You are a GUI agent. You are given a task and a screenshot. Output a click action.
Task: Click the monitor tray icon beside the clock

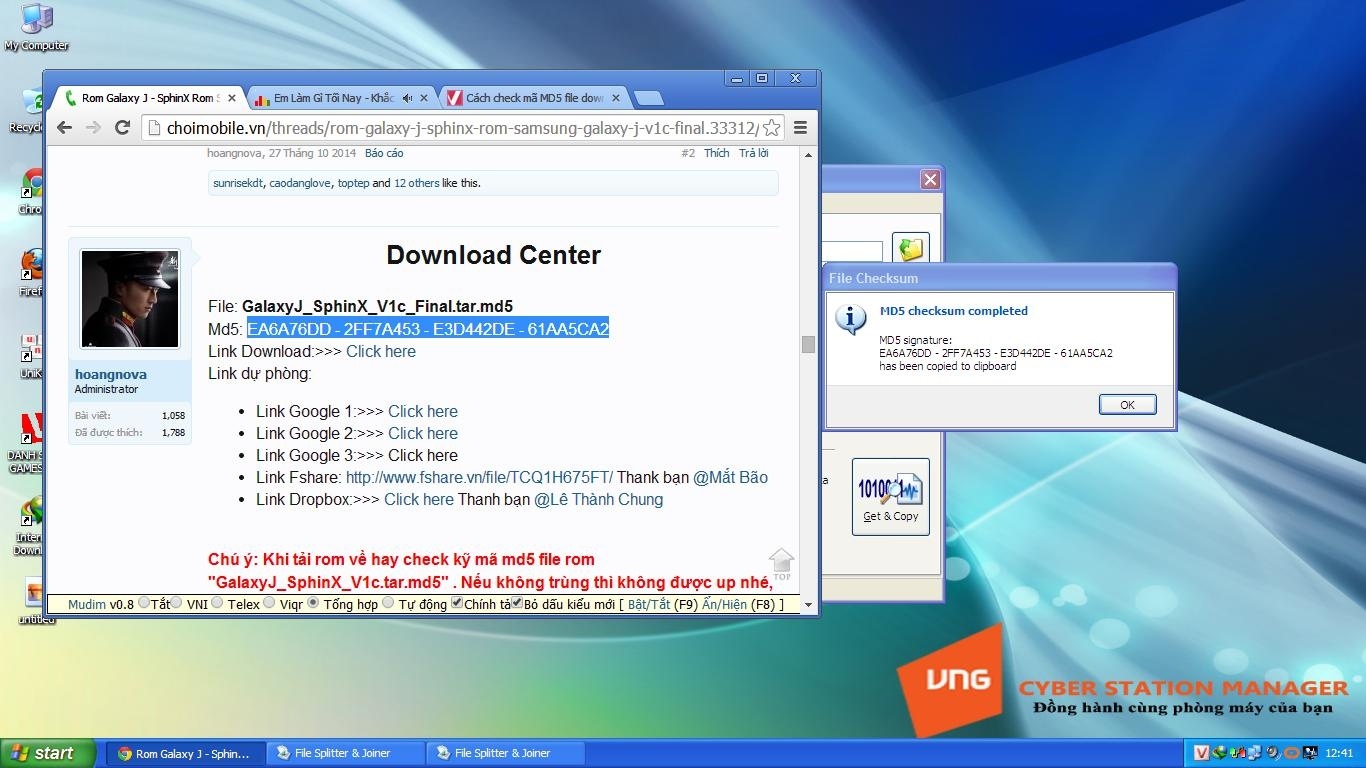click(1309, 753)
